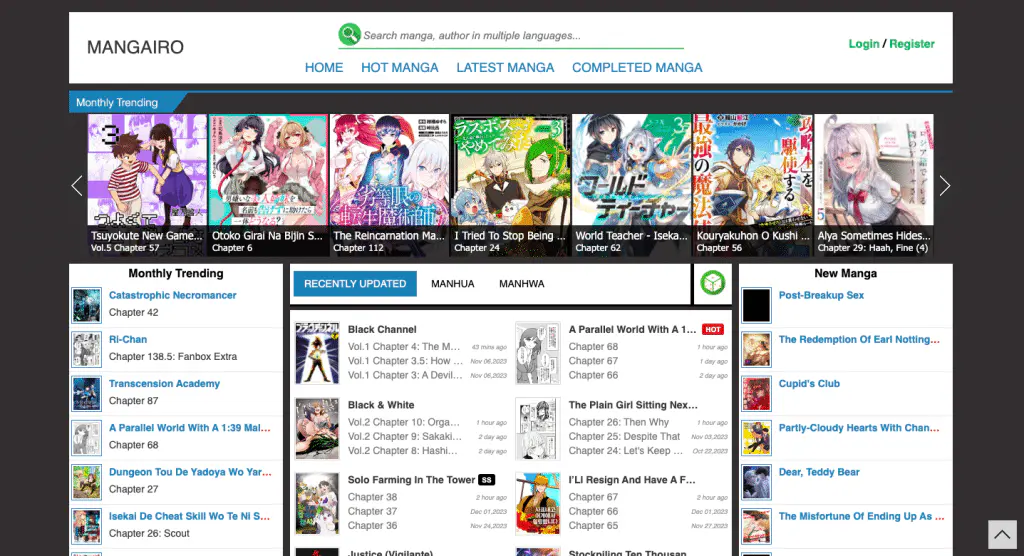The width and height of the screenshot is (1024, 556).
Task: Show previous trending carousel slide
Action: tap(77, 186)
